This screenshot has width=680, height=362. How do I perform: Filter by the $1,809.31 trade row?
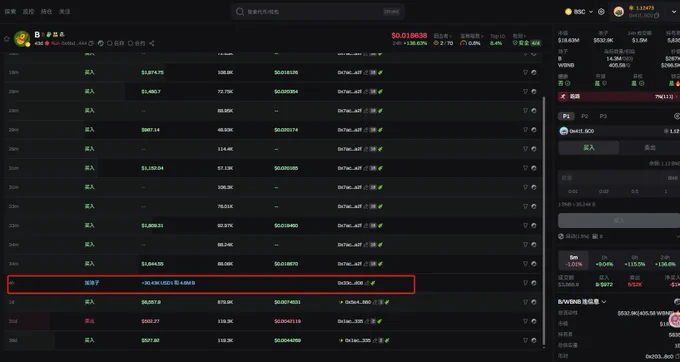point(525,225)
